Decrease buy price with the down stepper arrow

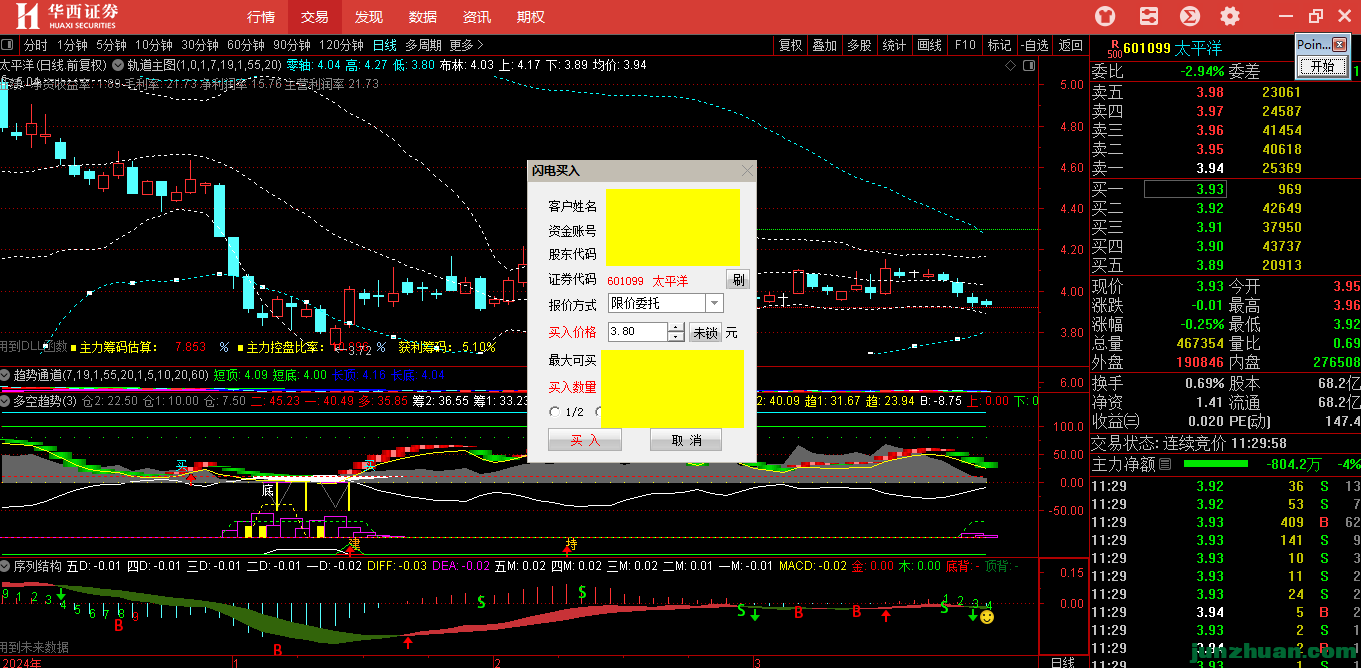point(676,337)
